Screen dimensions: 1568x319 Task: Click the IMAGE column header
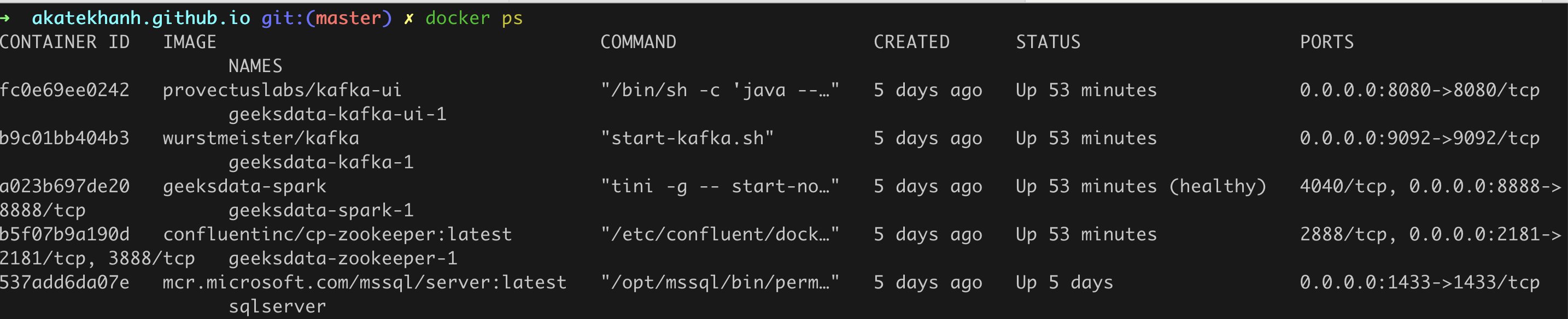coord(189,42)
